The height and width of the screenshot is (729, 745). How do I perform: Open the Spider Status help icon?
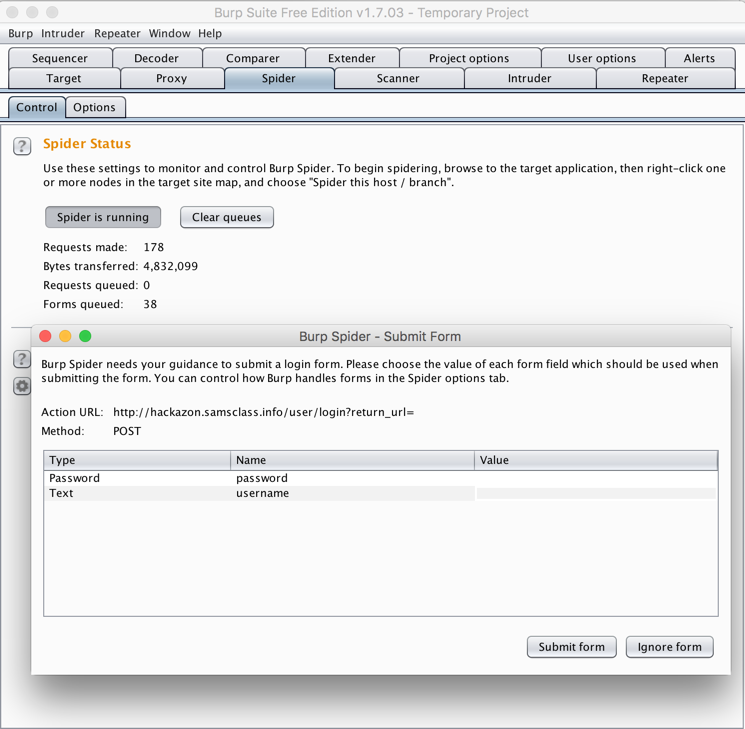(22, 146)
